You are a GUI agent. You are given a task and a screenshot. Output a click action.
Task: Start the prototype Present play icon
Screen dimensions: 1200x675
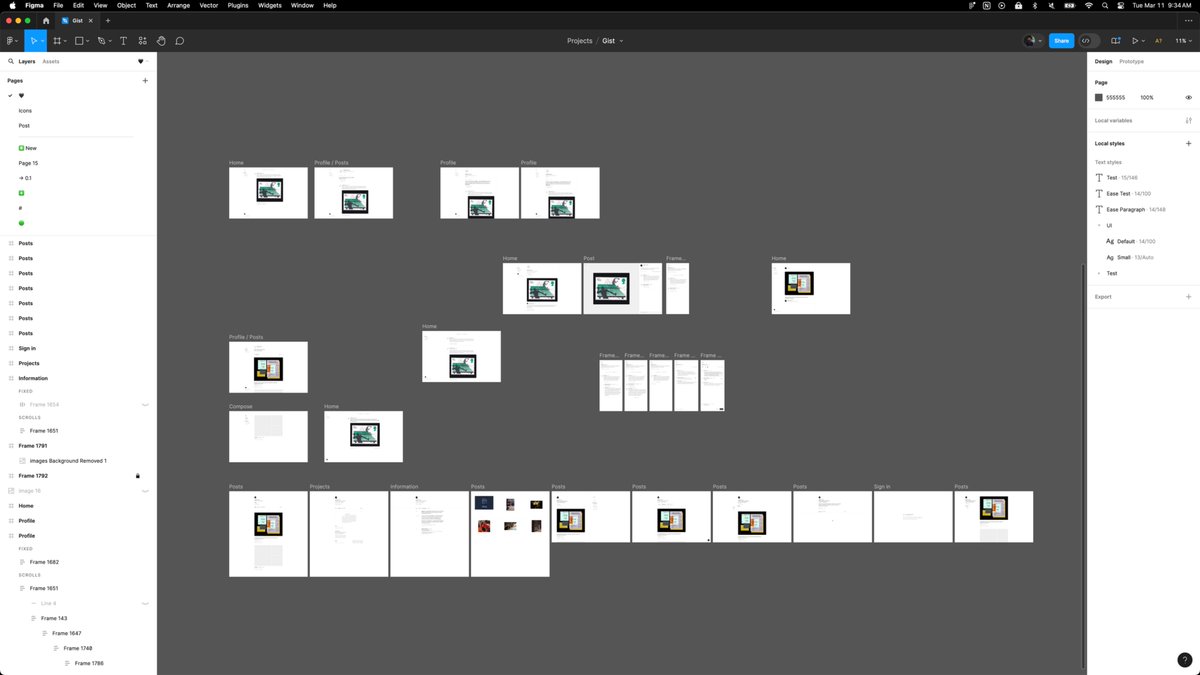1135,41
